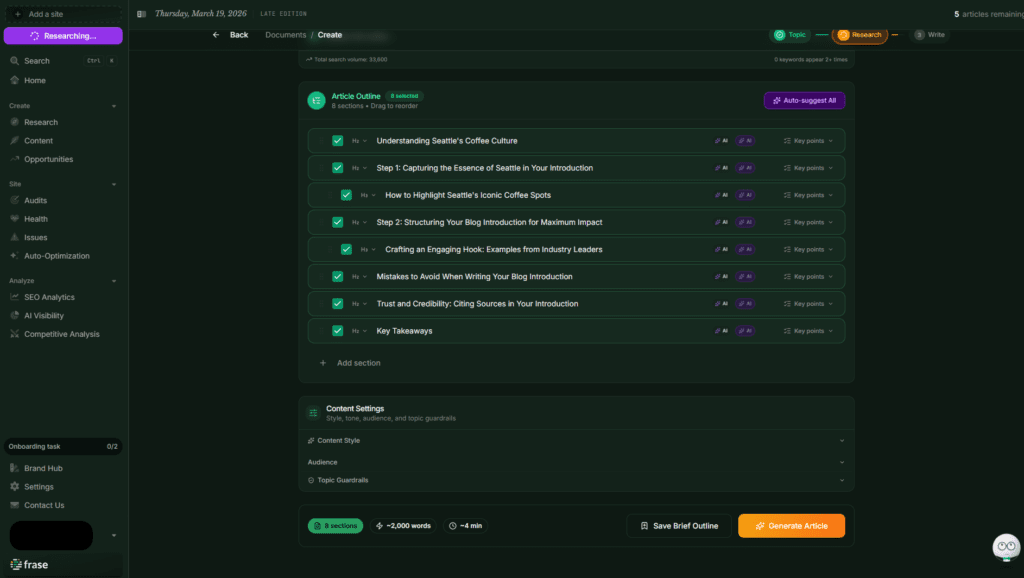
Task: Click the Brand Hub sidebar icon
Action: (x=15, y=468)
